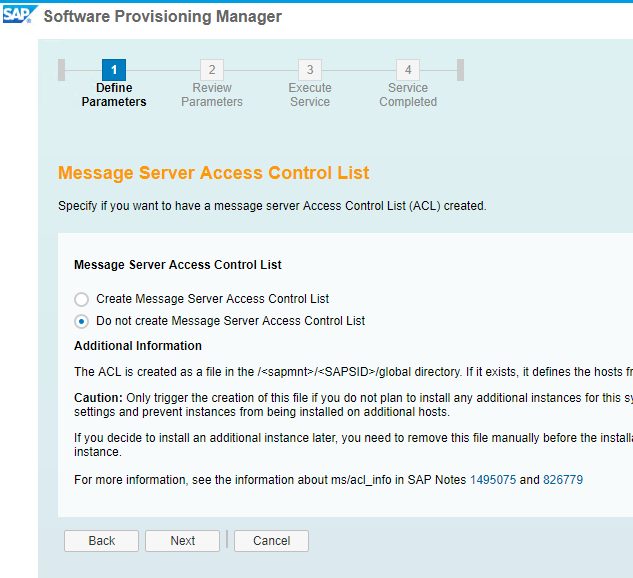This screenshot has width=633, height=578.
Task: Click the Cancel button
Action: [271, 540]
